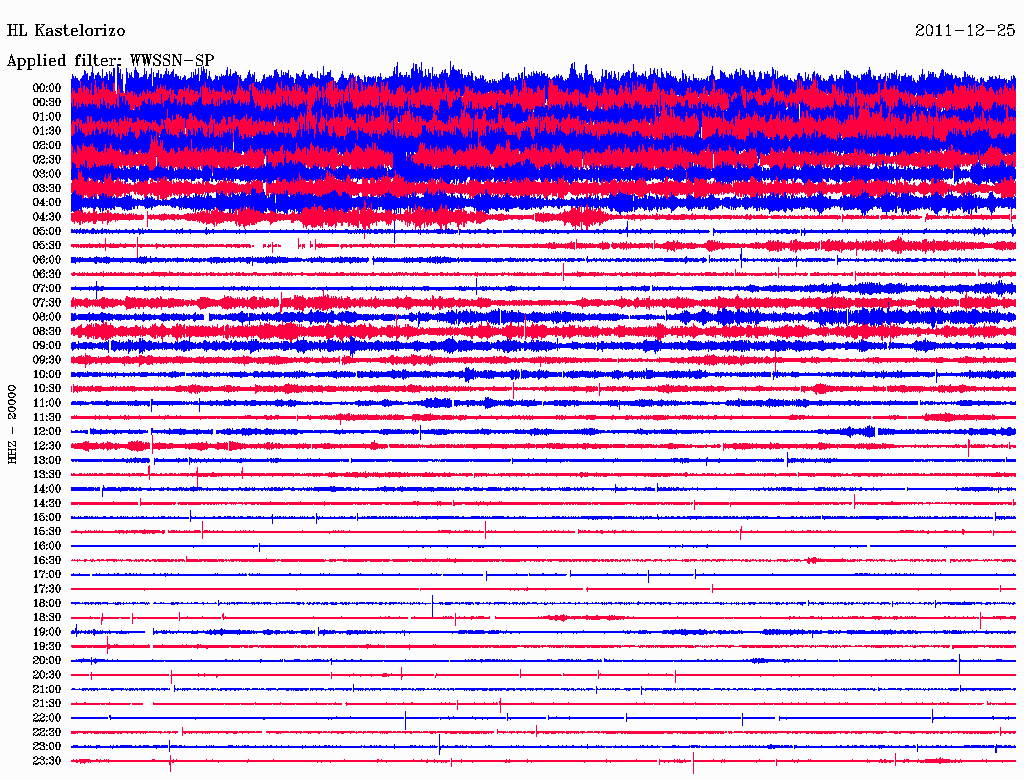Select the 06:30 time label
This screenshot has width=1024, height=780.
(47, 274)
